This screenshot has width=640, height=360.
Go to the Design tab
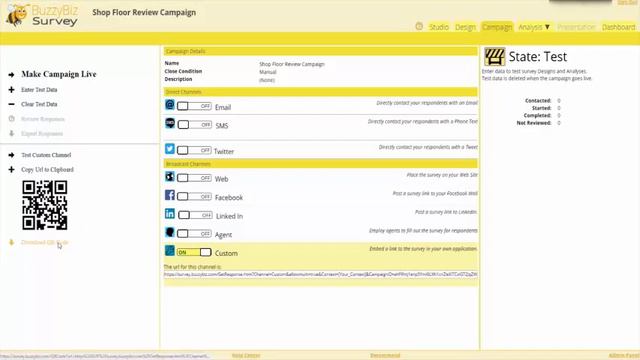click(x=465, y=27)
